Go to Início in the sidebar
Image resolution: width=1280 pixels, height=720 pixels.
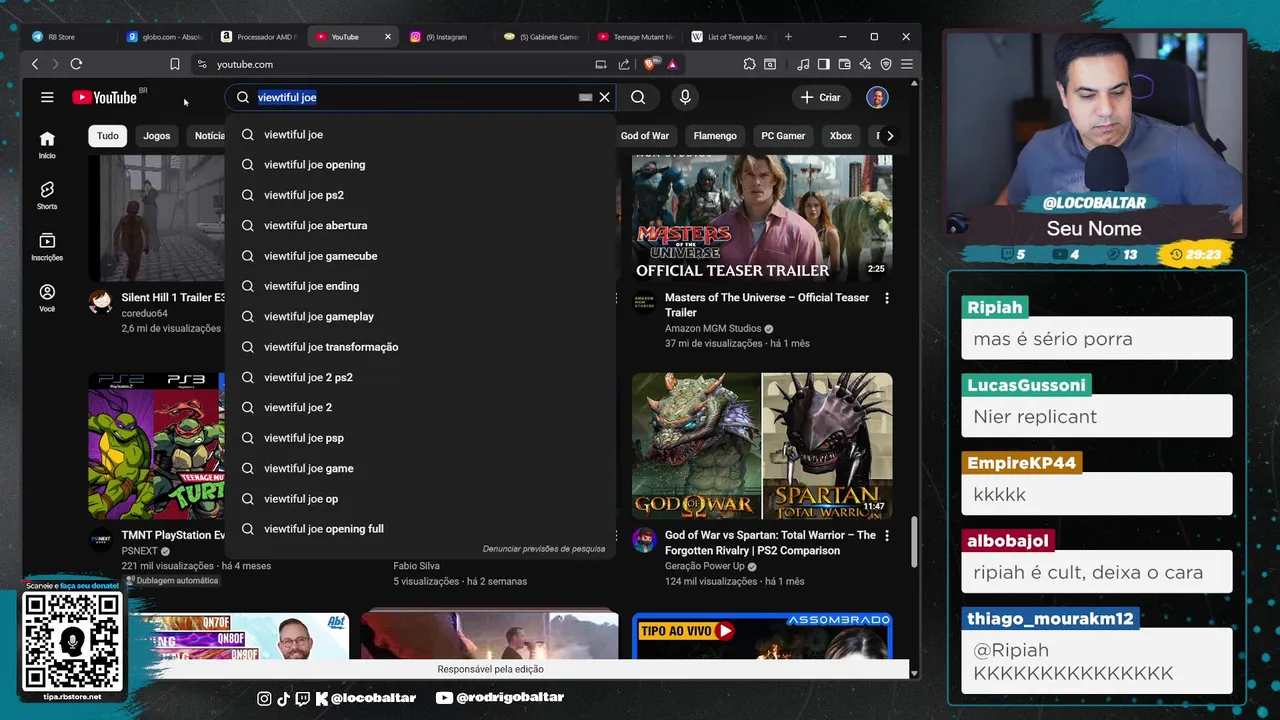[47, 145]
